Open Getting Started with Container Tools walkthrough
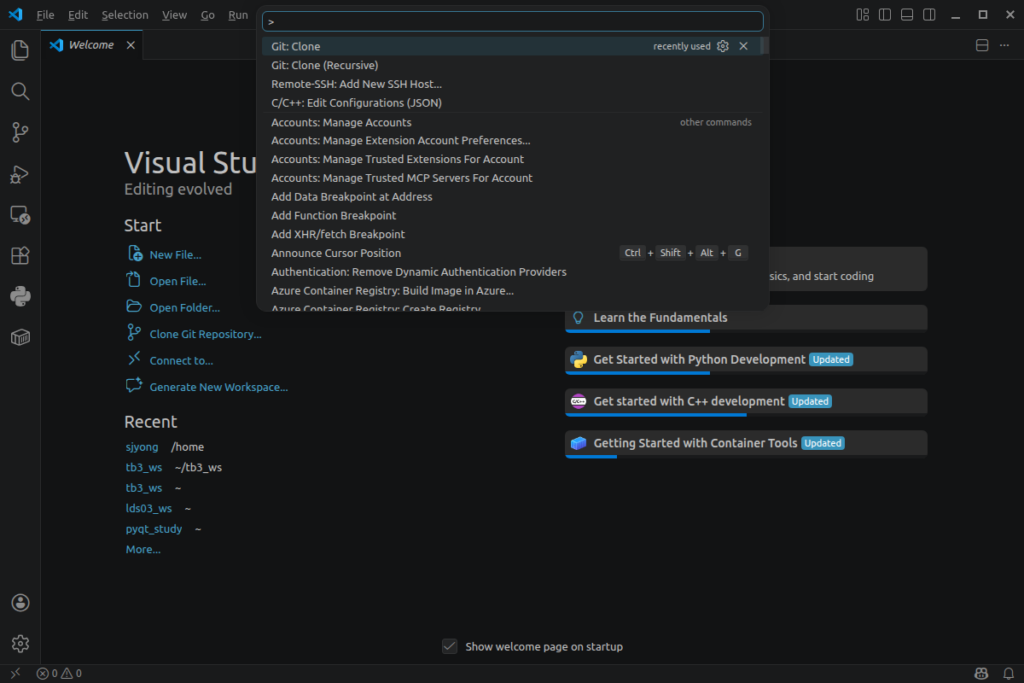1024x683 pixels. point(746,443)
